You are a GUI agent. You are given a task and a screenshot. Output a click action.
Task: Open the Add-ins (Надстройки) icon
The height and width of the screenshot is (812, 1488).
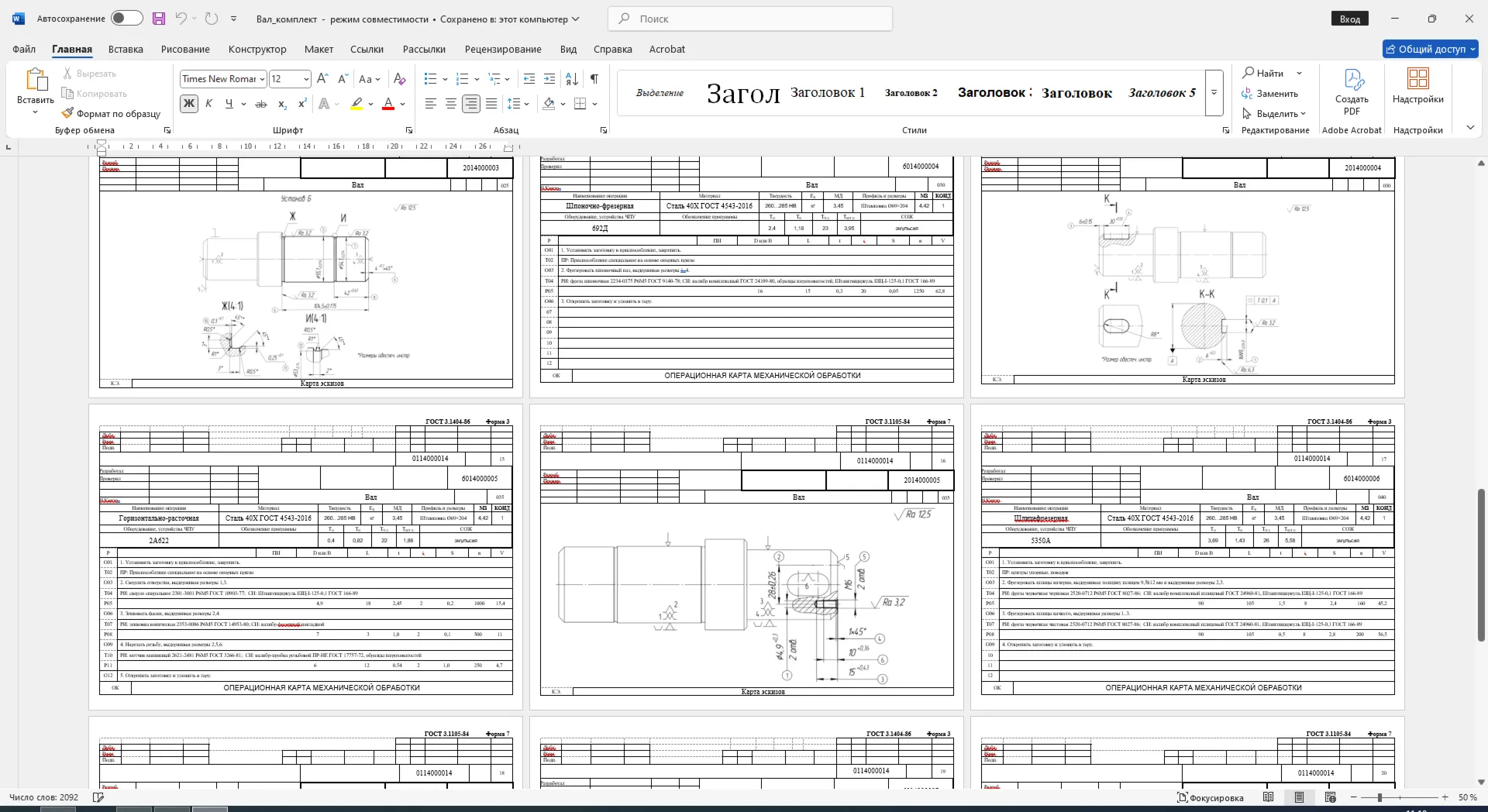tap(1417, 78)
